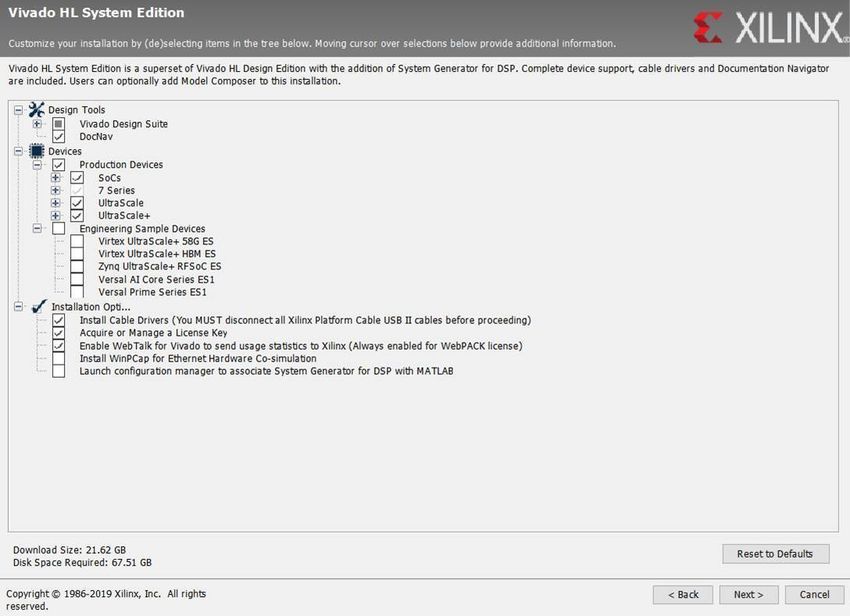Enable Versal Prime Series ES1 checkbox

(x=77, y=292)
